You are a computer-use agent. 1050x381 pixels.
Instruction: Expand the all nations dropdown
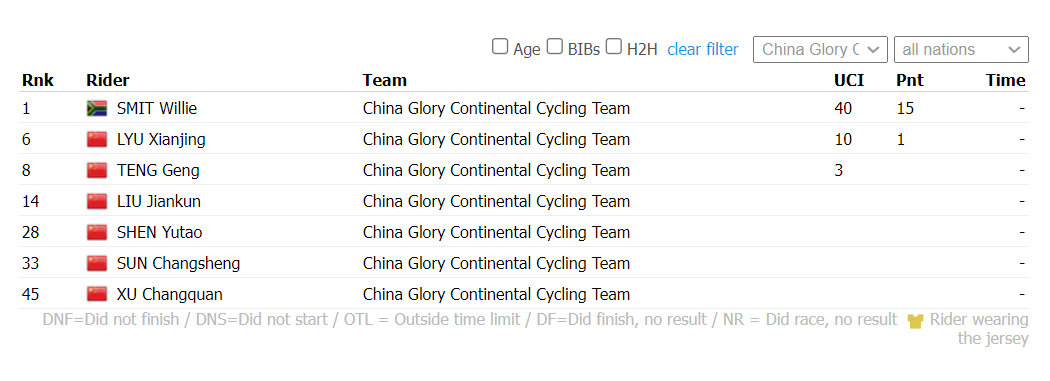tap(961, 50)
